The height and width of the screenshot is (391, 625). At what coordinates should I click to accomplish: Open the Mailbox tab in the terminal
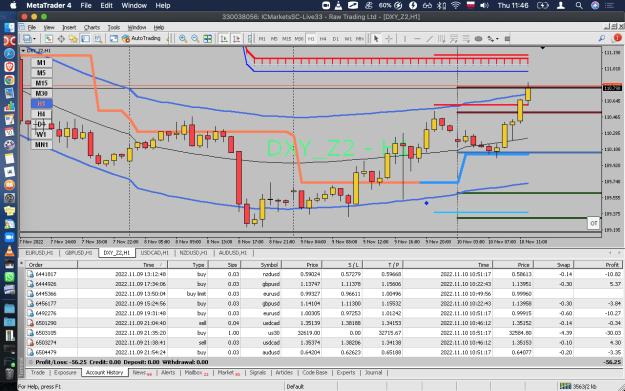tap(196, 373)
